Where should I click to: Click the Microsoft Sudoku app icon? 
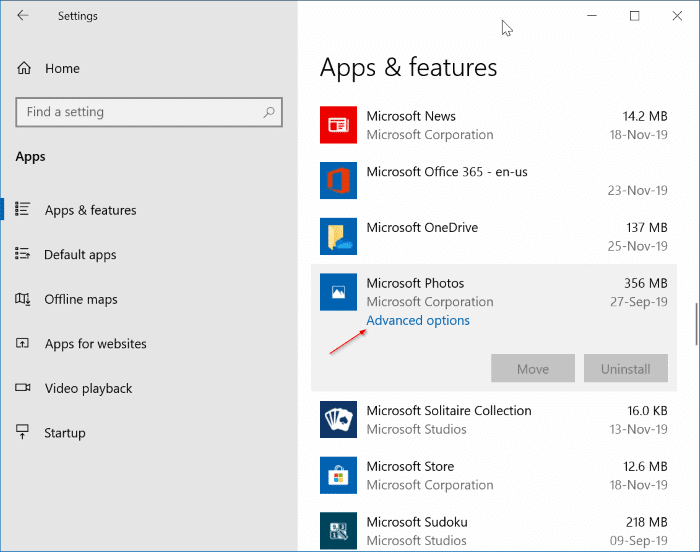[x=338, y=531]
